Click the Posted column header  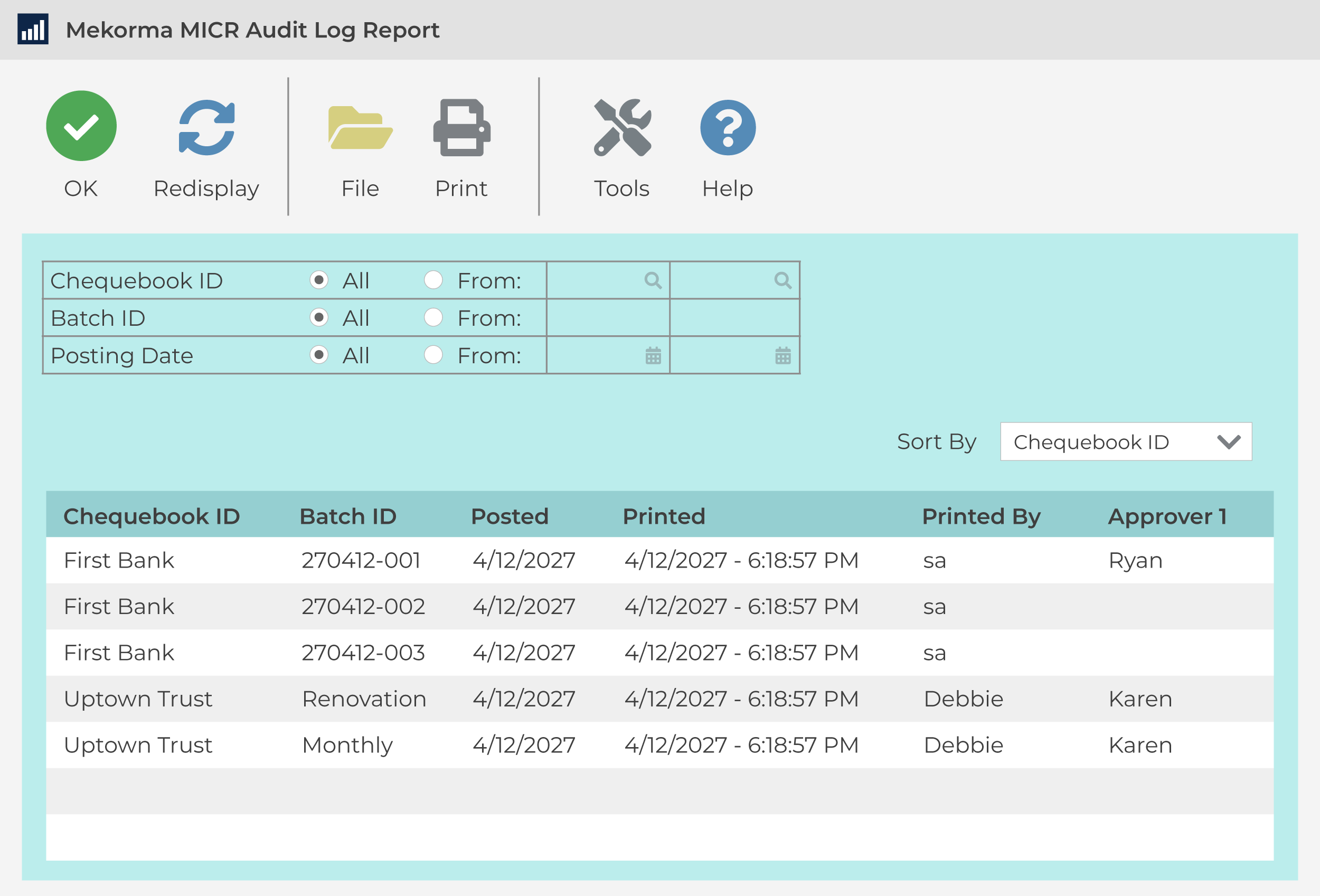(510, 516)
